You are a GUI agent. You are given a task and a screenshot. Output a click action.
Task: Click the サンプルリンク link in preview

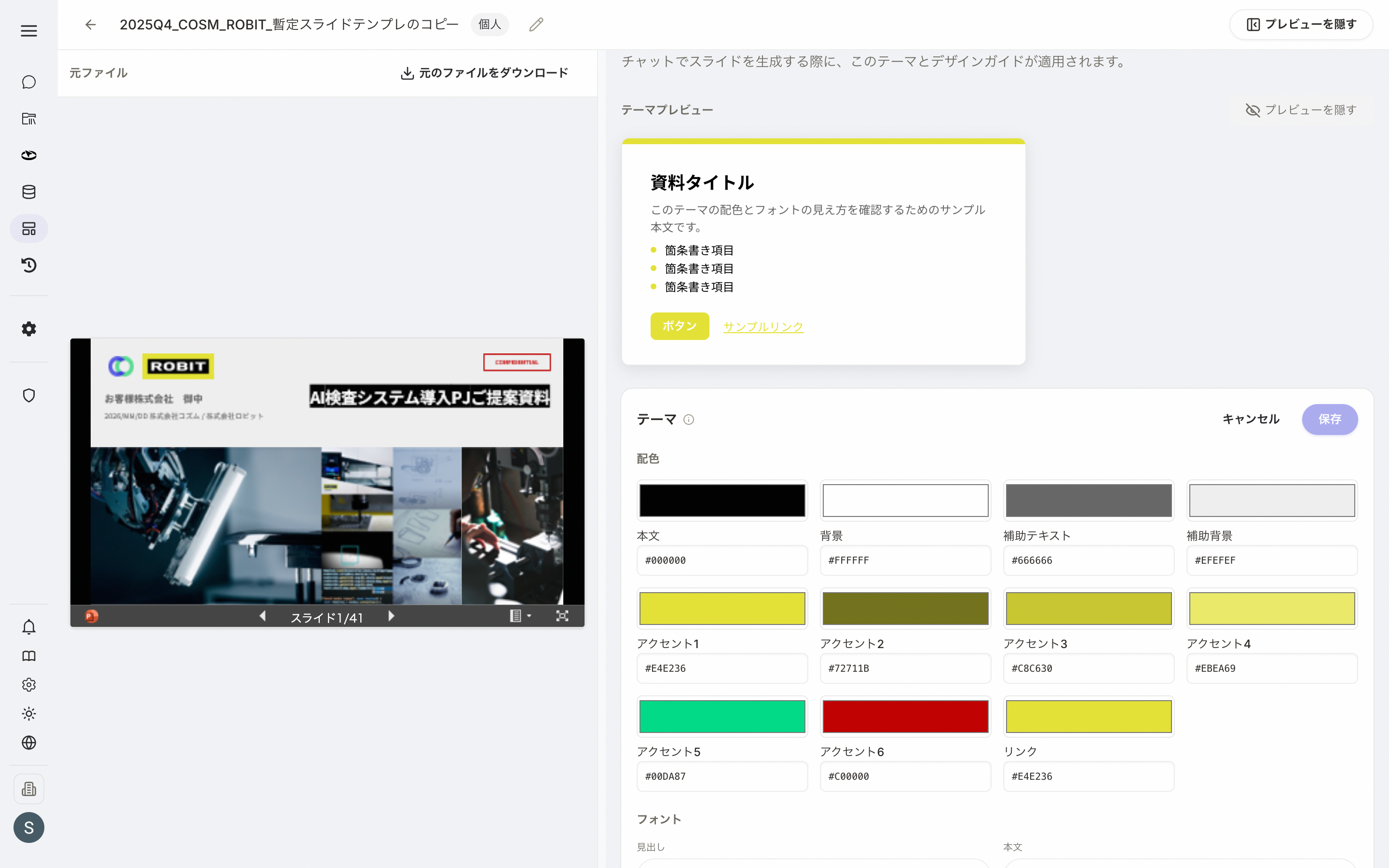click(763, 326)
